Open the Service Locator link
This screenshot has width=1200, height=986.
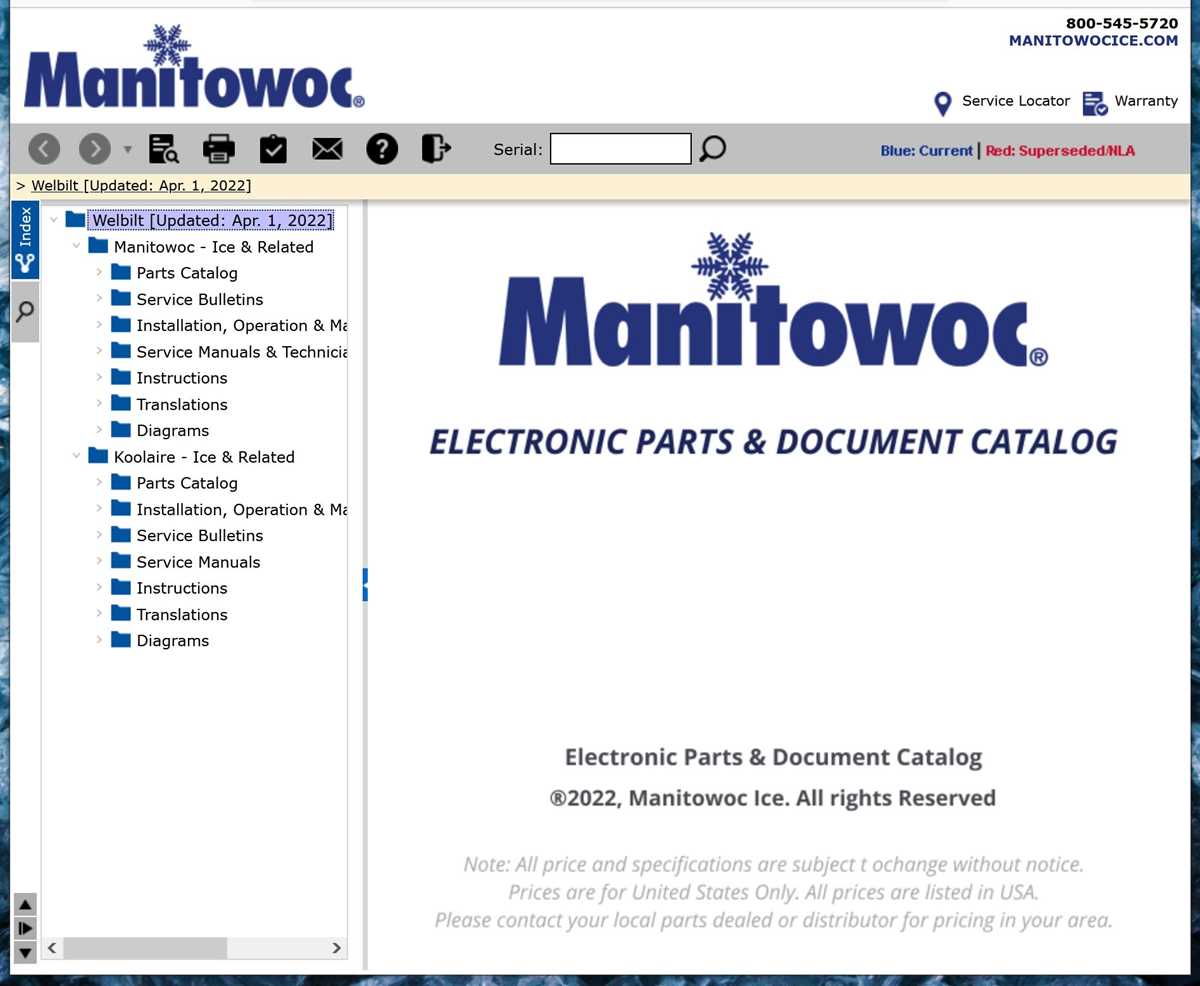pyautogui.click(x=1016, y=101)
